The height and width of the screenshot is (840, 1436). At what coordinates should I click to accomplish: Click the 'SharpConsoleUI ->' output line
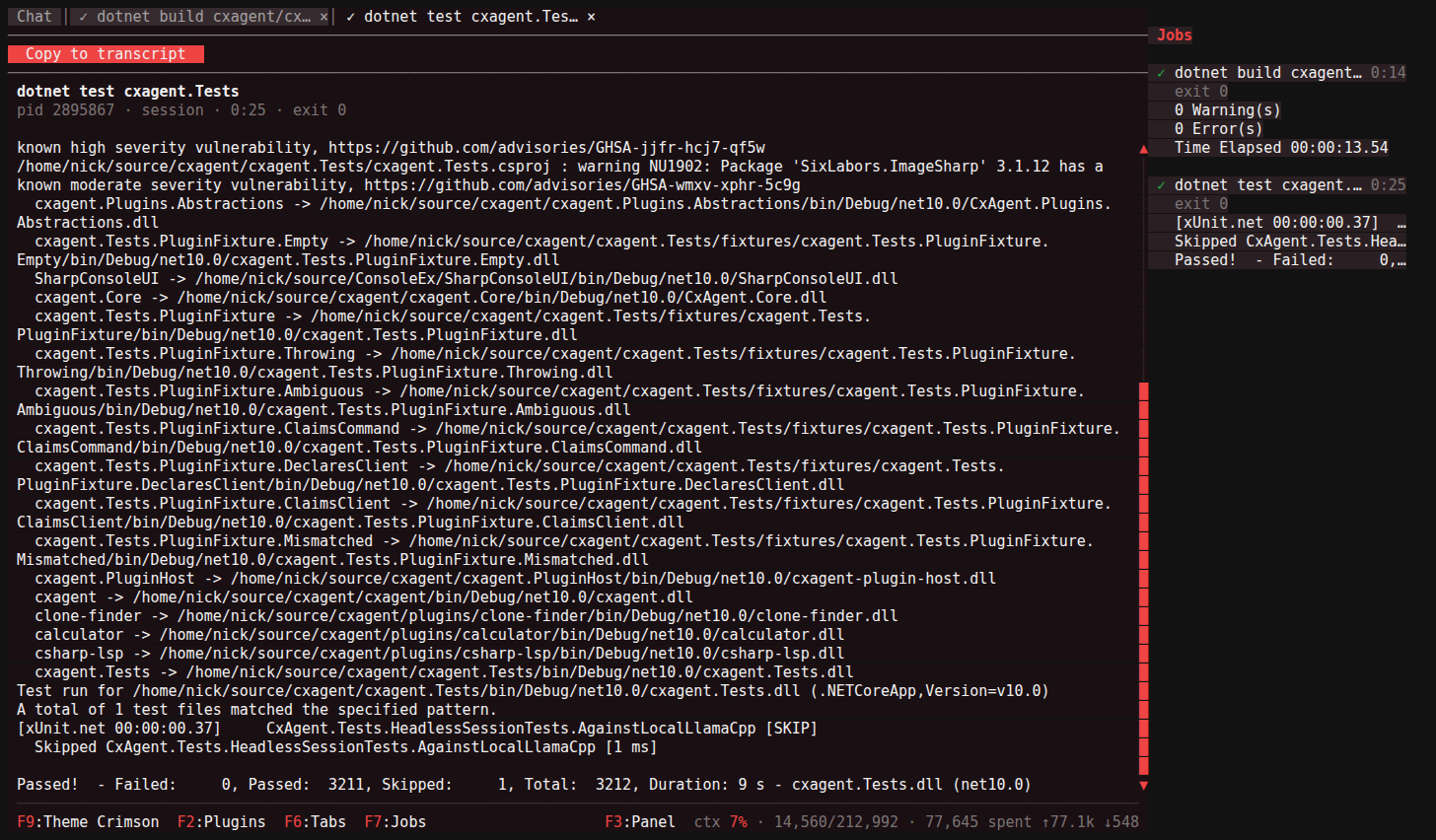click(467, 279)
